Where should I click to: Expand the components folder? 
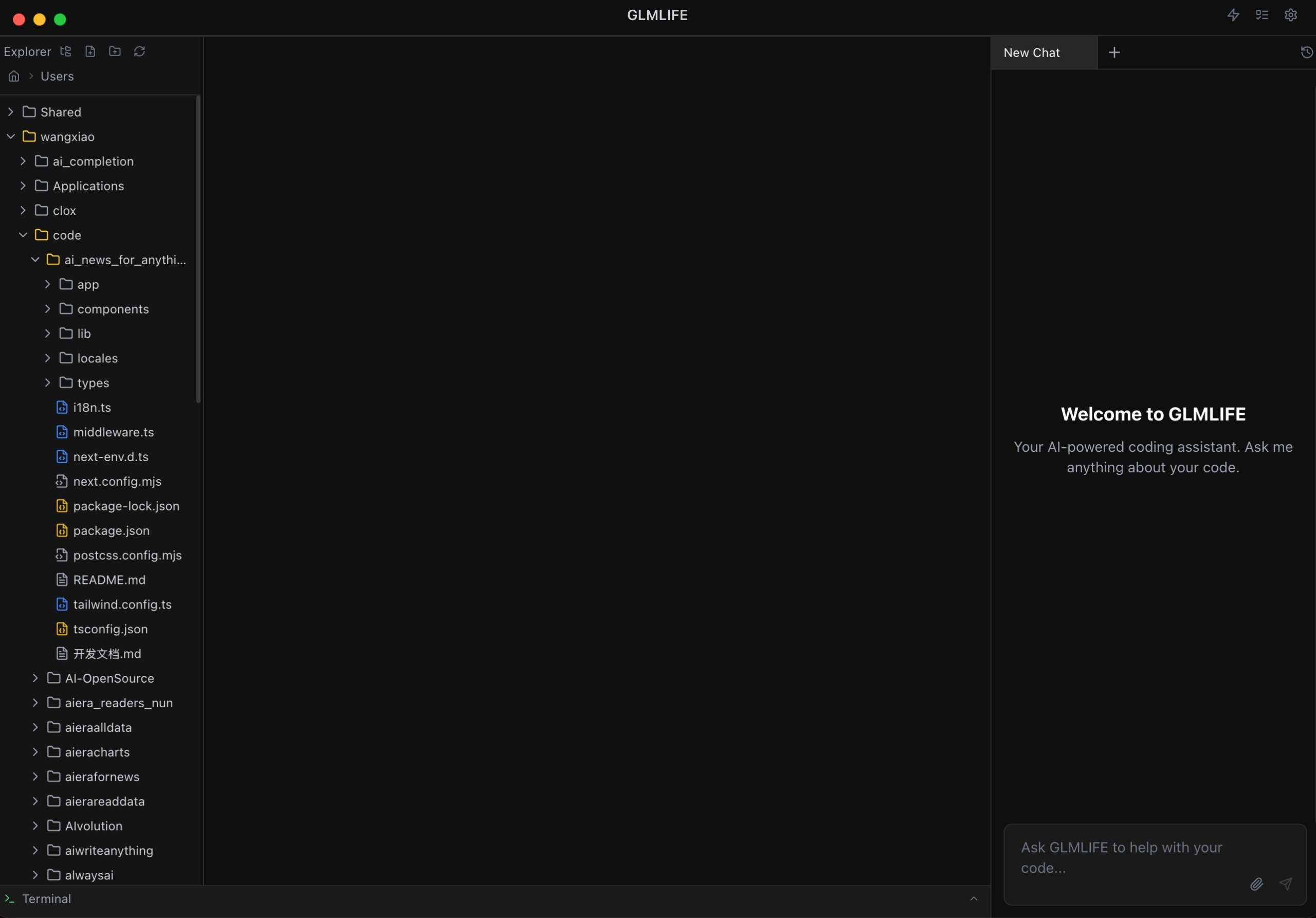(x=48, y=309)
